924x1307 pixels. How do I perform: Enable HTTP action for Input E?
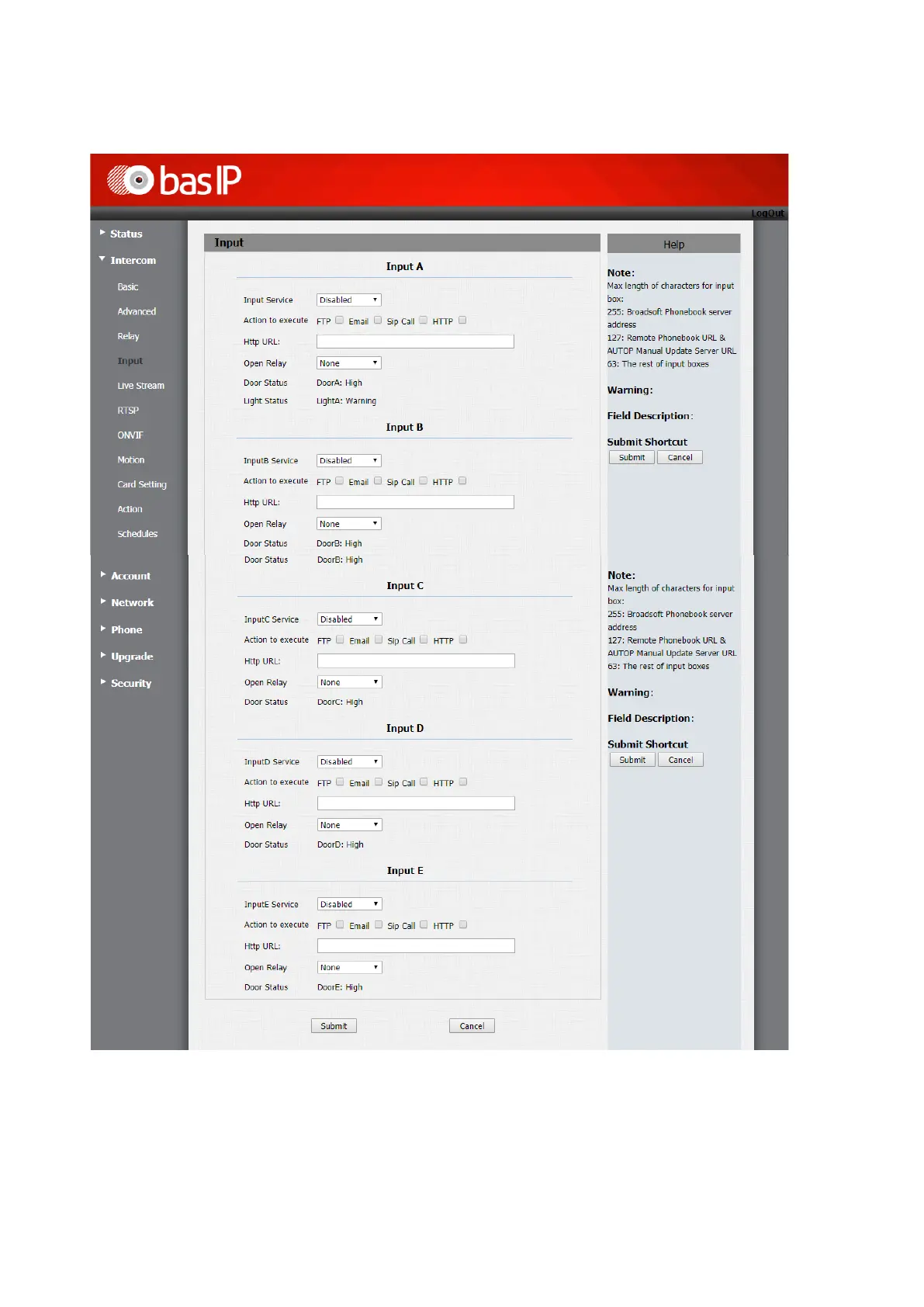click(463, 924)
